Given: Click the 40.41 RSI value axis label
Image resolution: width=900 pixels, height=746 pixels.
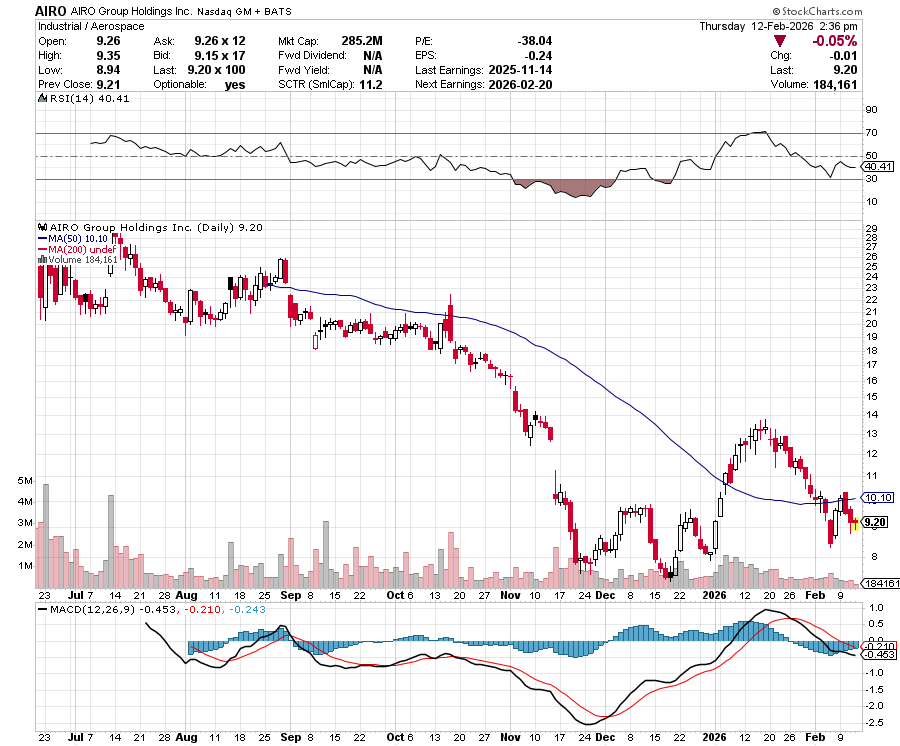Looking at the screenshot, I should (x=879, y=166).
